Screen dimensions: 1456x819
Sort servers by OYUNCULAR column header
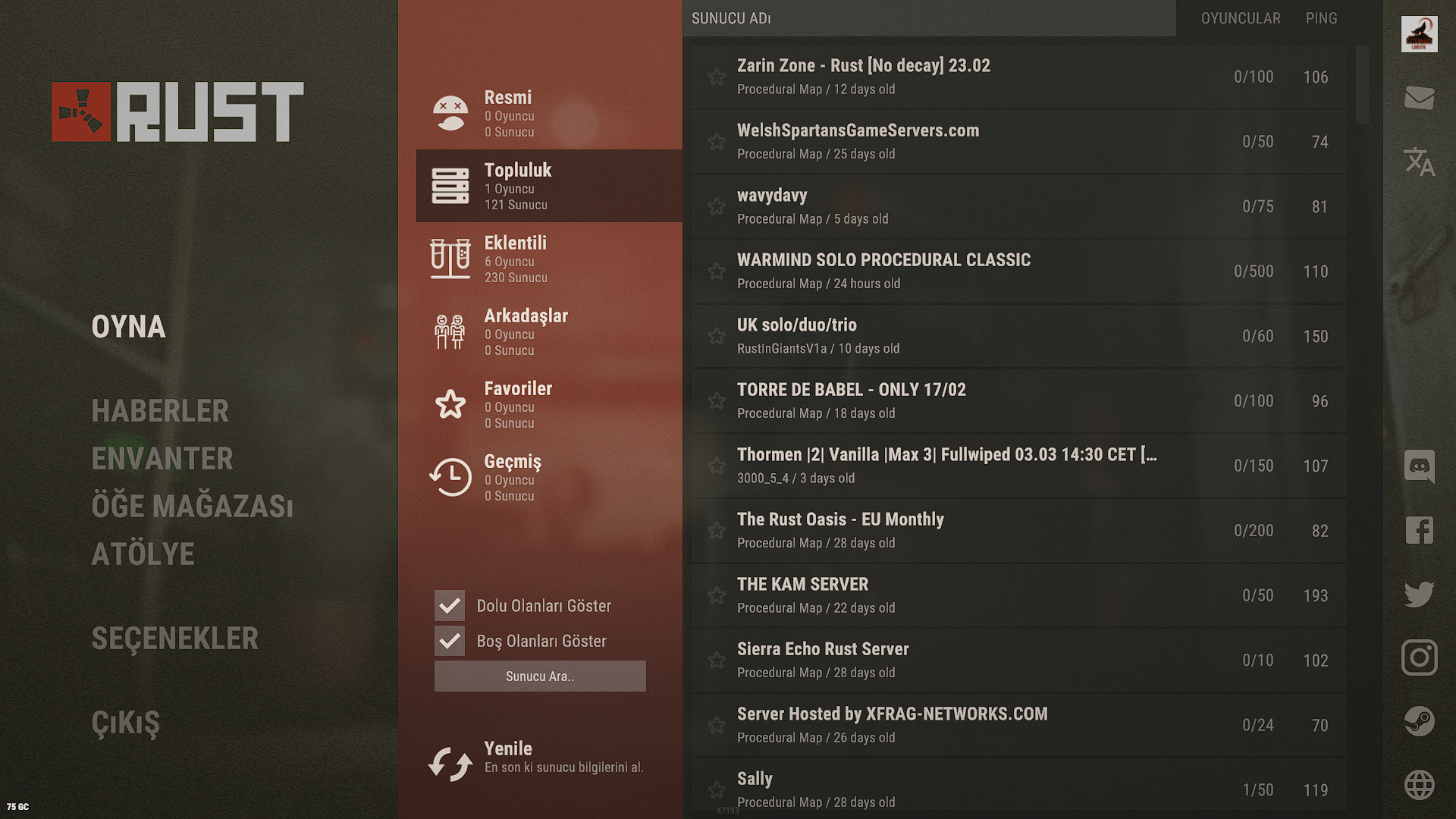[1240, 18]
